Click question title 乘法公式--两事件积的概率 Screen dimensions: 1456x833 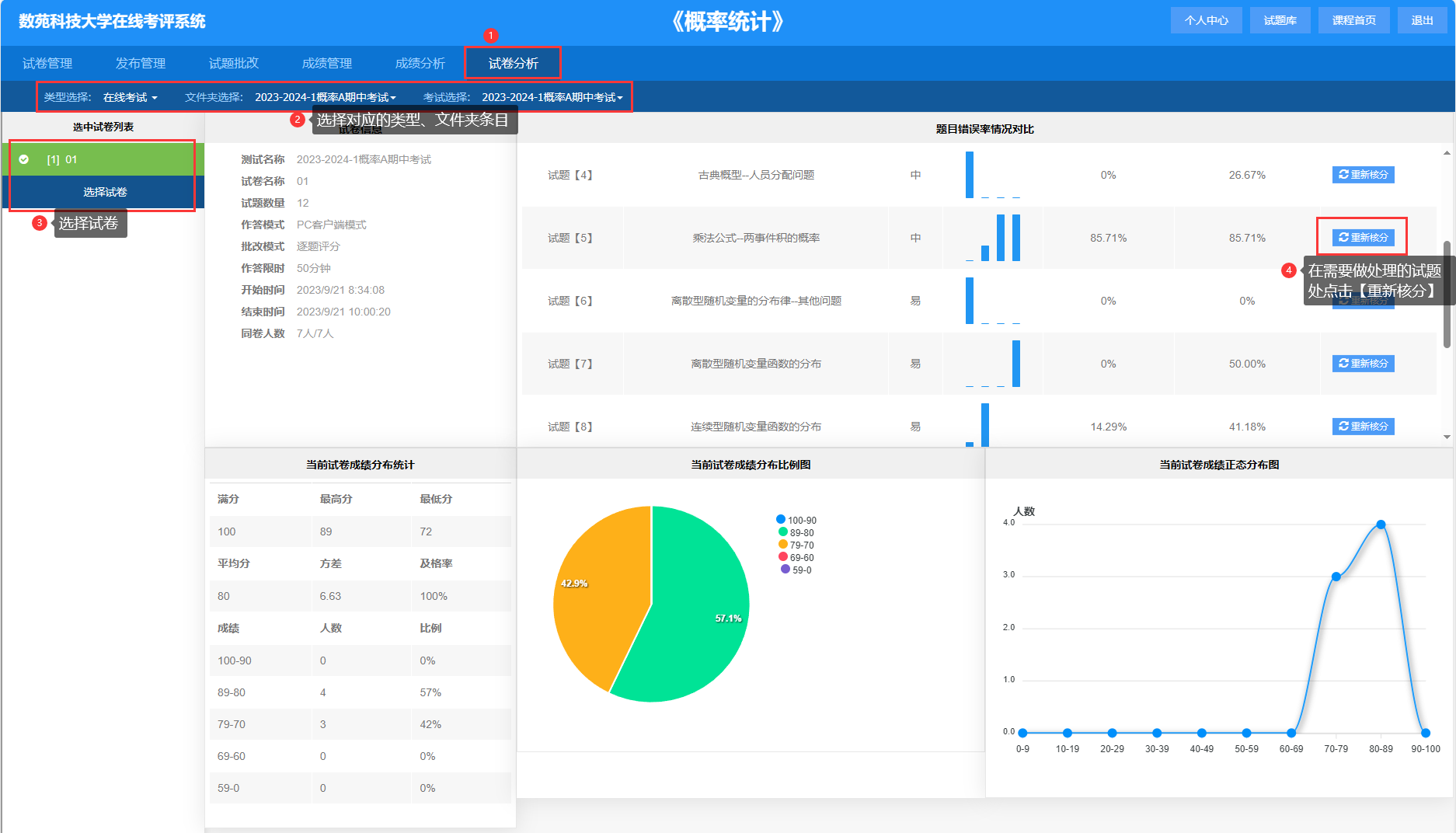tap(756, 238)
